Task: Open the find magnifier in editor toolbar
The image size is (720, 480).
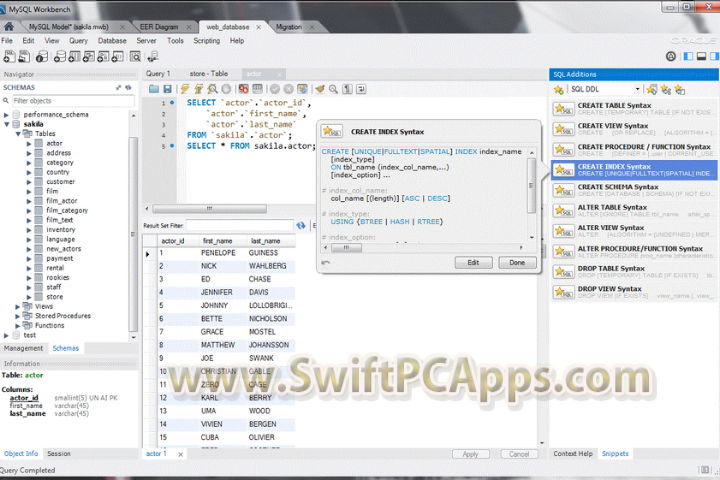Action: coord(333,89)
